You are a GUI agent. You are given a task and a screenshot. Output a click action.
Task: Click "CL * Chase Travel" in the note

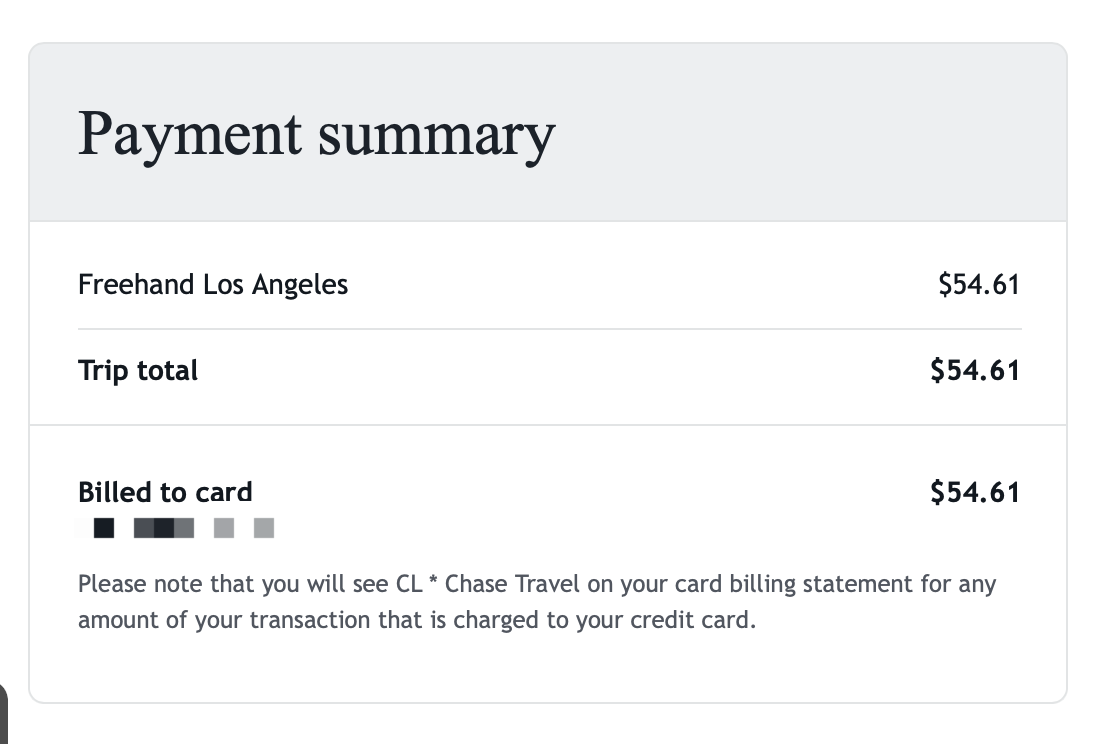pyautogui.click(x=487, y=583)
